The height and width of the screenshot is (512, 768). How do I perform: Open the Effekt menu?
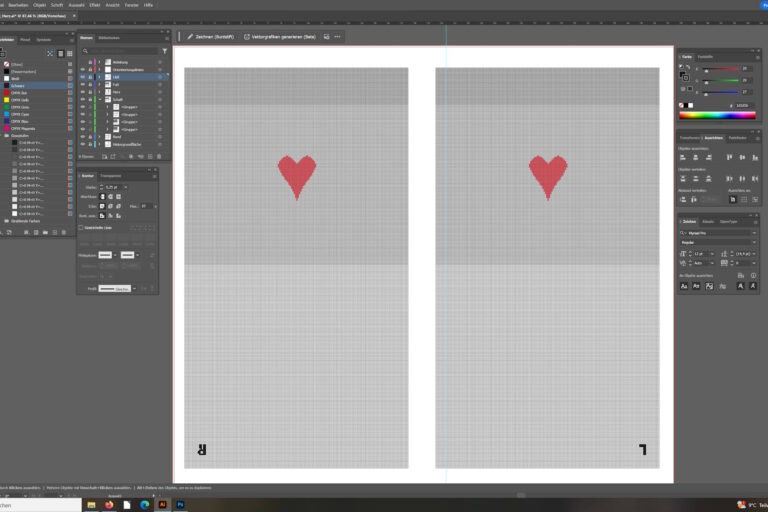pyautogui.click(x=95, y=5)
